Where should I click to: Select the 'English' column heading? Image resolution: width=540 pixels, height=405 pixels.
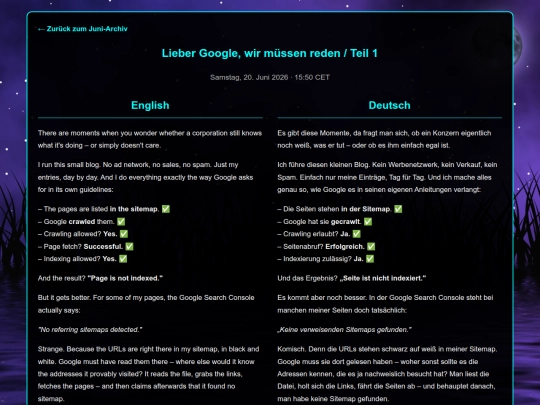pyautogui.click(x=150, y=105)
